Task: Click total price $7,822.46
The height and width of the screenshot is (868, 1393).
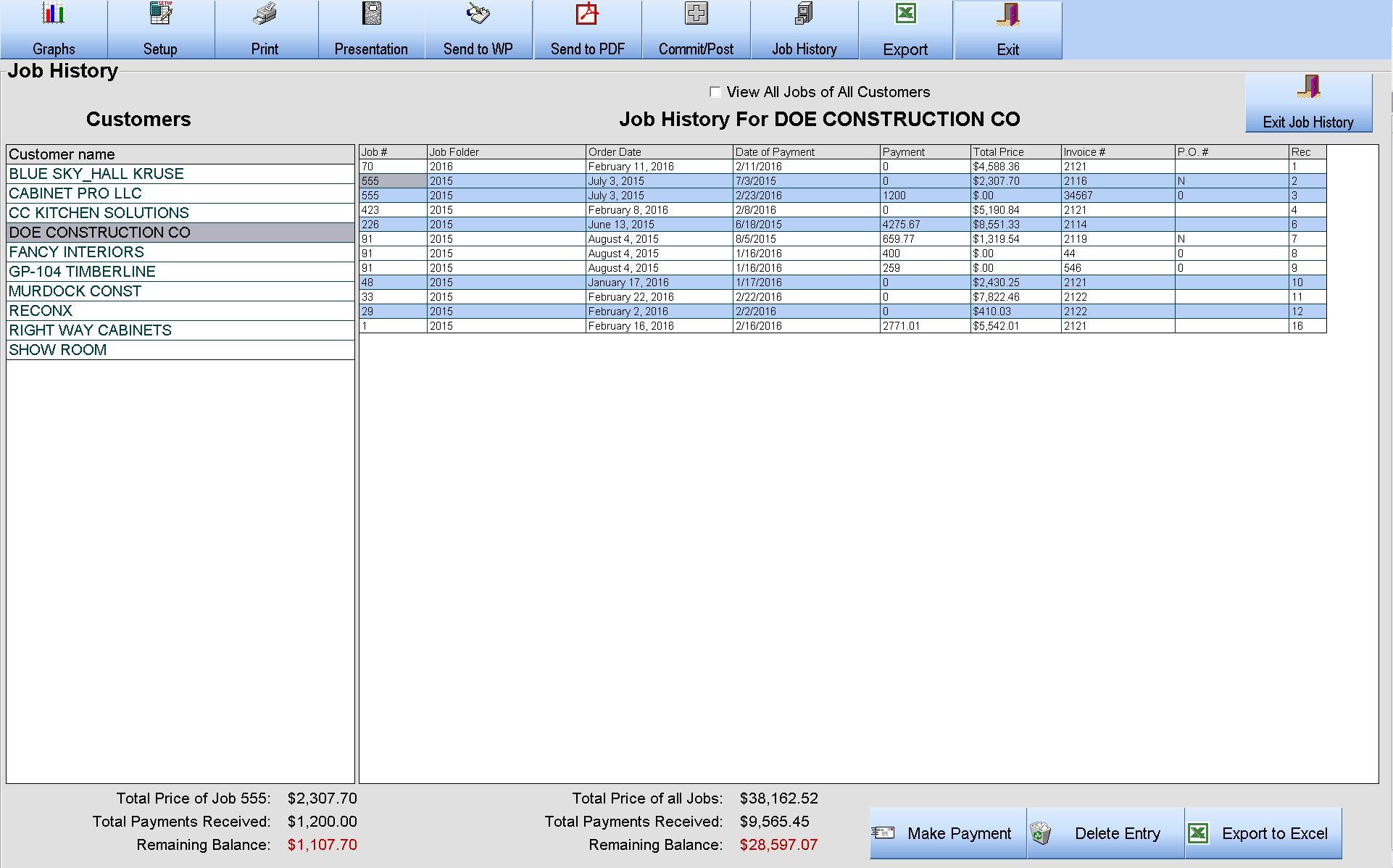Action: tap(1016, 297)
